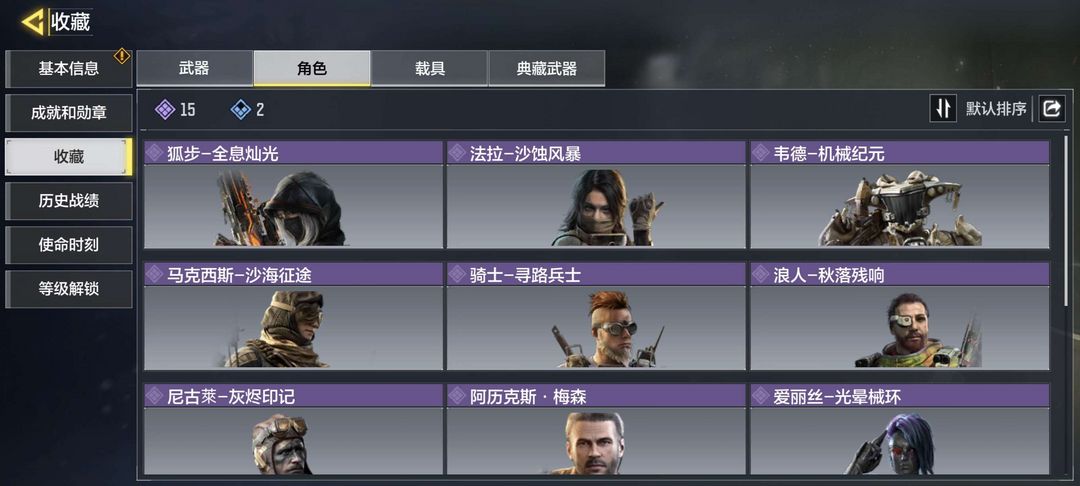Open 历史战绩 from the sidebar

[69, 201]
